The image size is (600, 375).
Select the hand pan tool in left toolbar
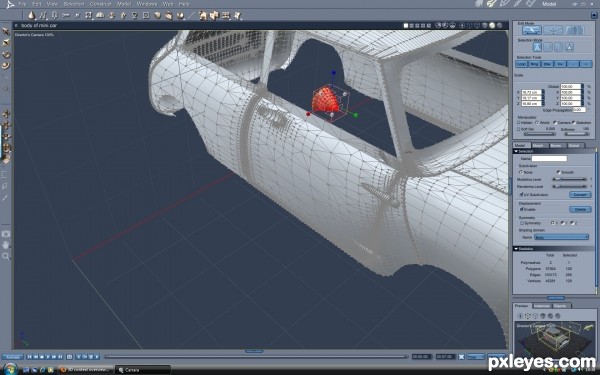click(6, 245)
